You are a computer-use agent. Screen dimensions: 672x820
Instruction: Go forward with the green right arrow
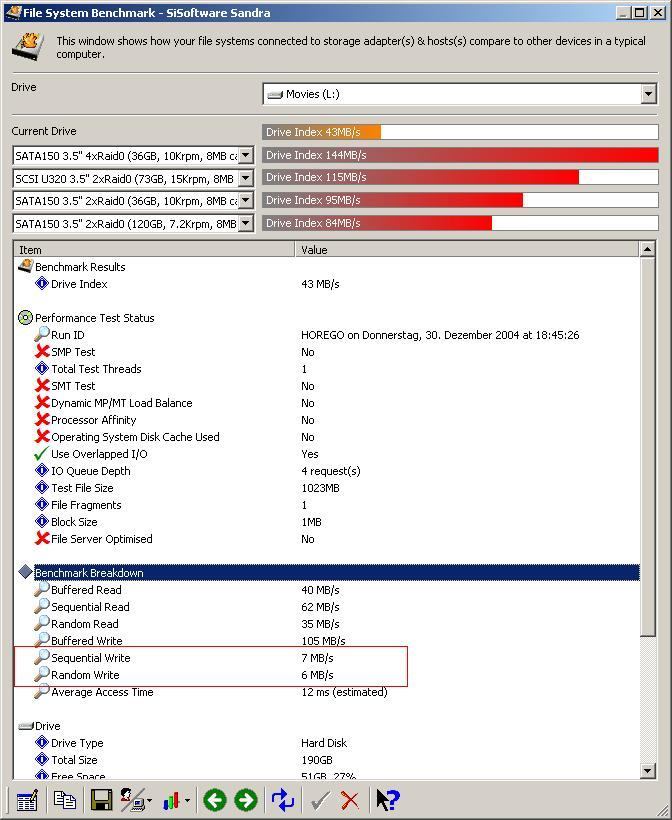click(246, 800)
